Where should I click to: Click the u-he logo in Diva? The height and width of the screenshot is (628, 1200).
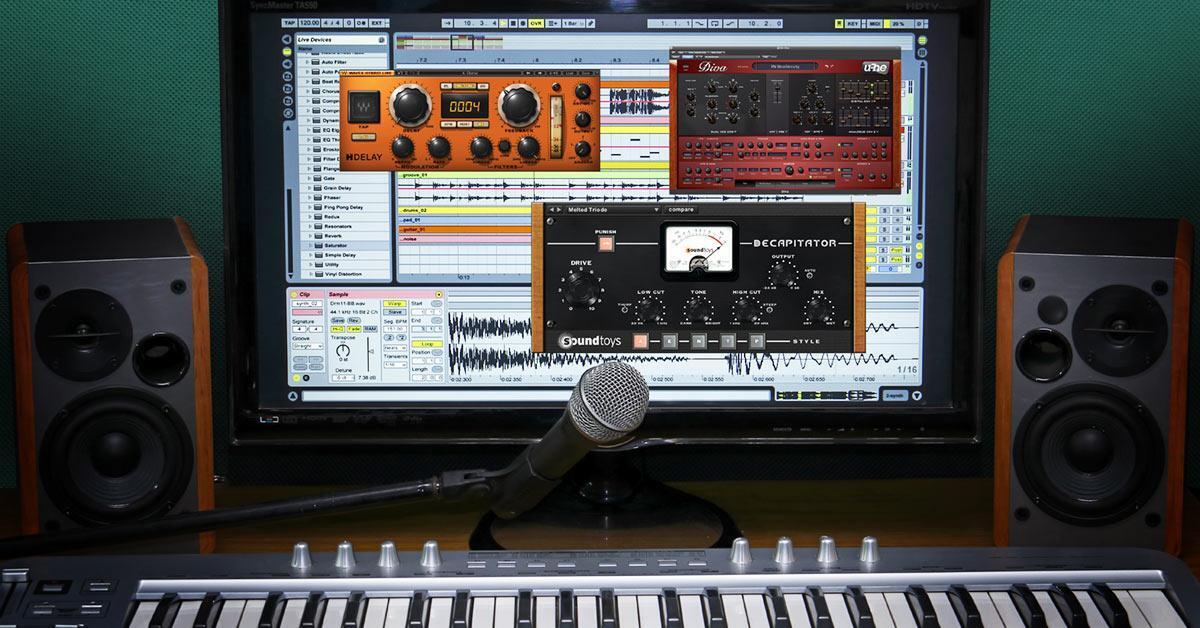(x=876, y=67)
